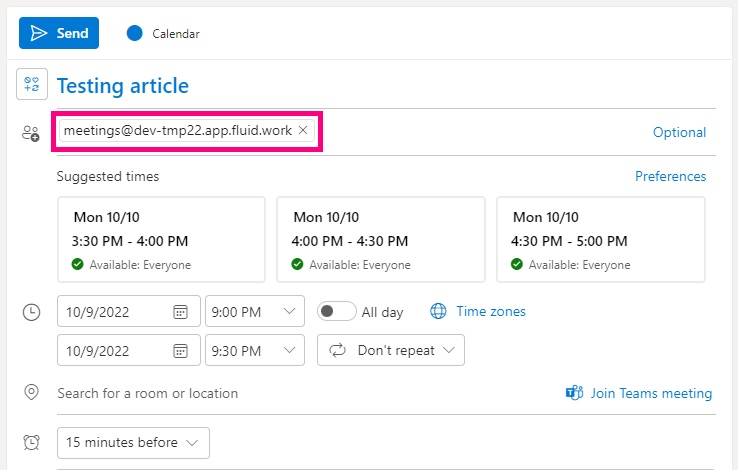Click the clock icon beside start date

(32, 312)
